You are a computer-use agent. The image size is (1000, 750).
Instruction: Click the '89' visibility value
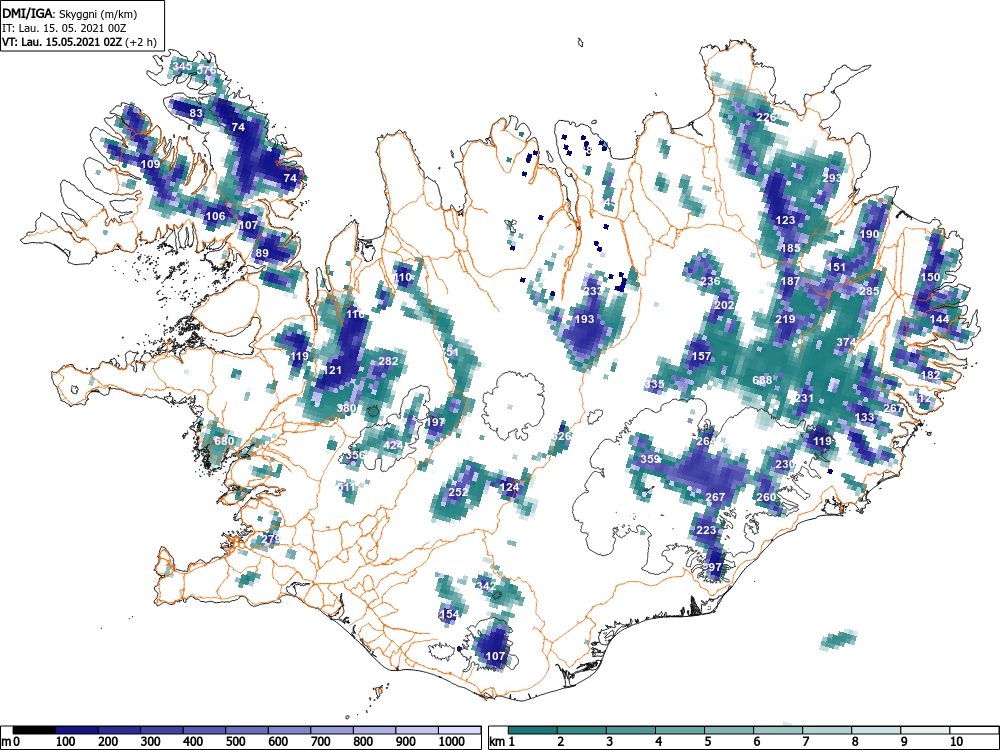point(261,253)
